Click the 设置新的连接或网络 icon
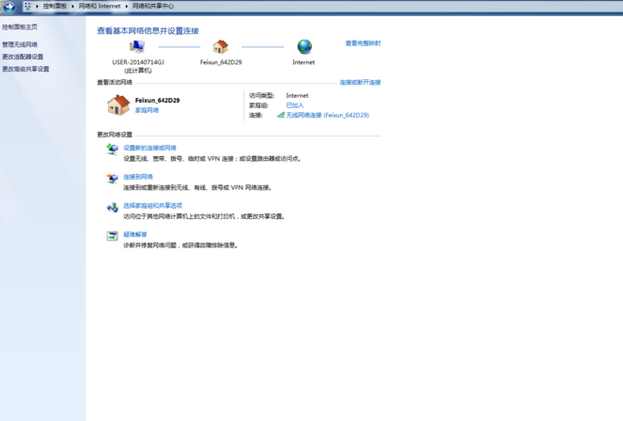The height and width of the screenshot is (421, 623). [x=112, y=149]
